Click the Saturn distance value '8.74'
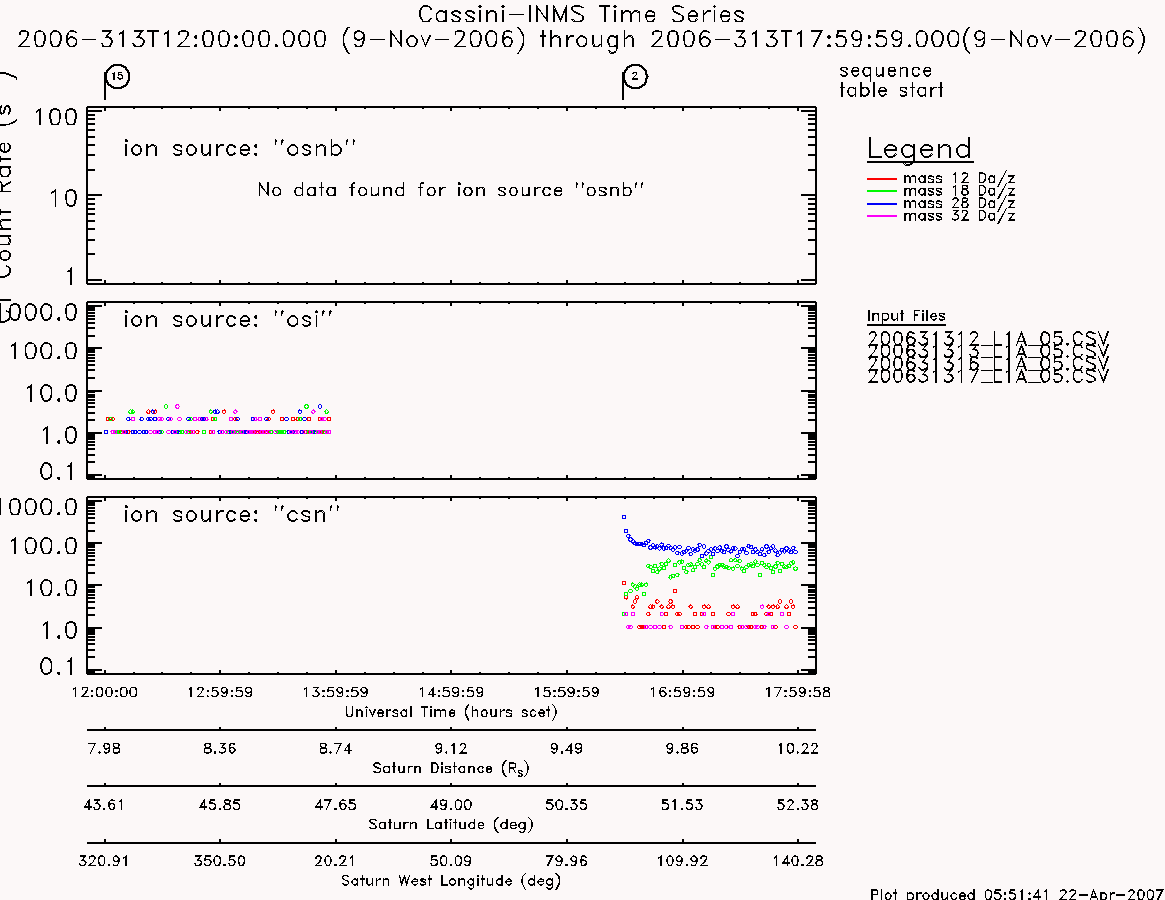This screenshot has height=900, width=1165. click(335, 748)
